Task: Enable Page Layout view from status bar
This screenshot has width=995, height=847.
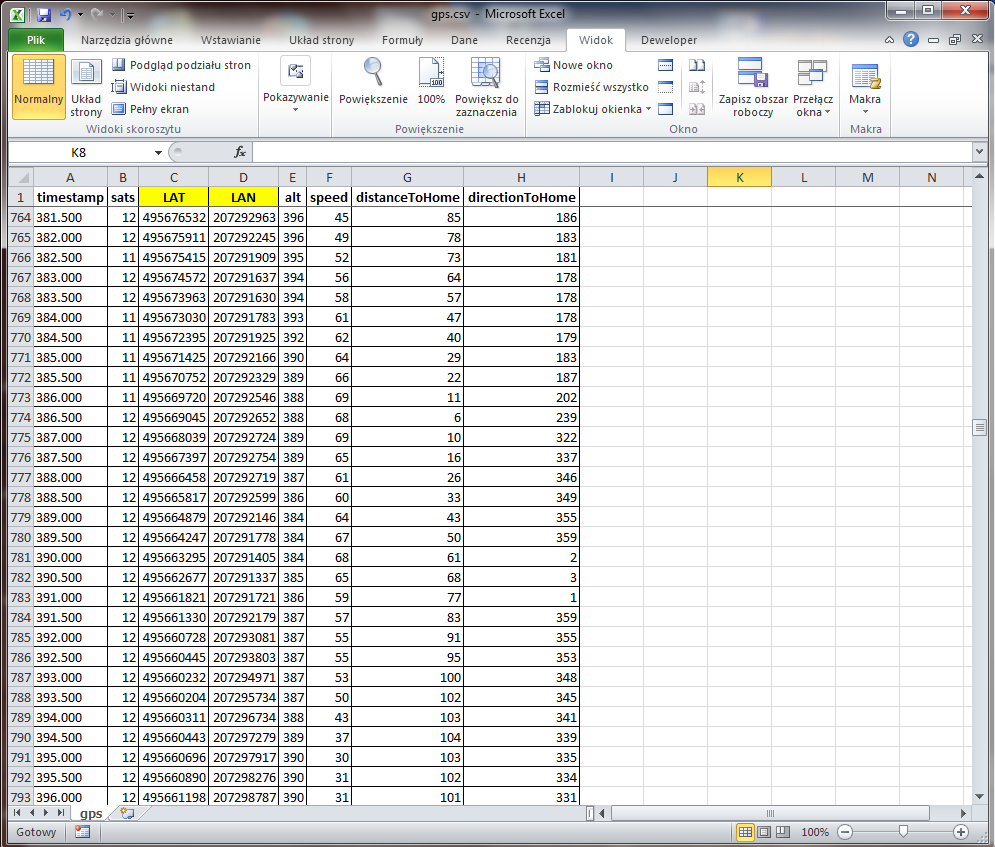Action: (764, 832)
